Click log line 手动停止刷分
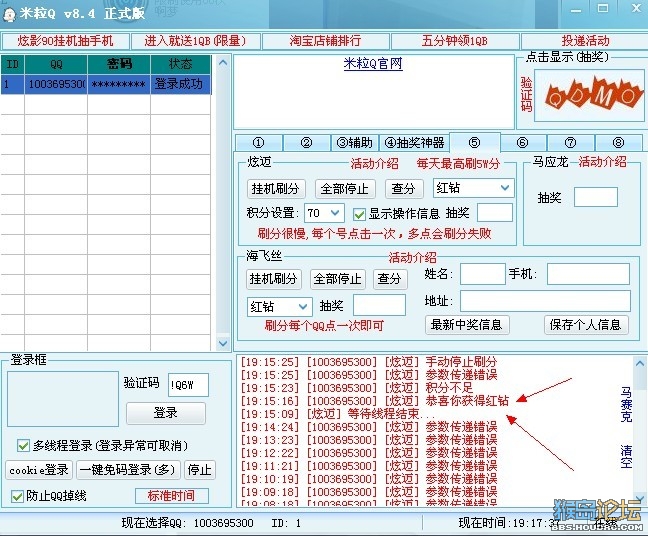This screenshot has width=648, height=536. click(369, 362)
